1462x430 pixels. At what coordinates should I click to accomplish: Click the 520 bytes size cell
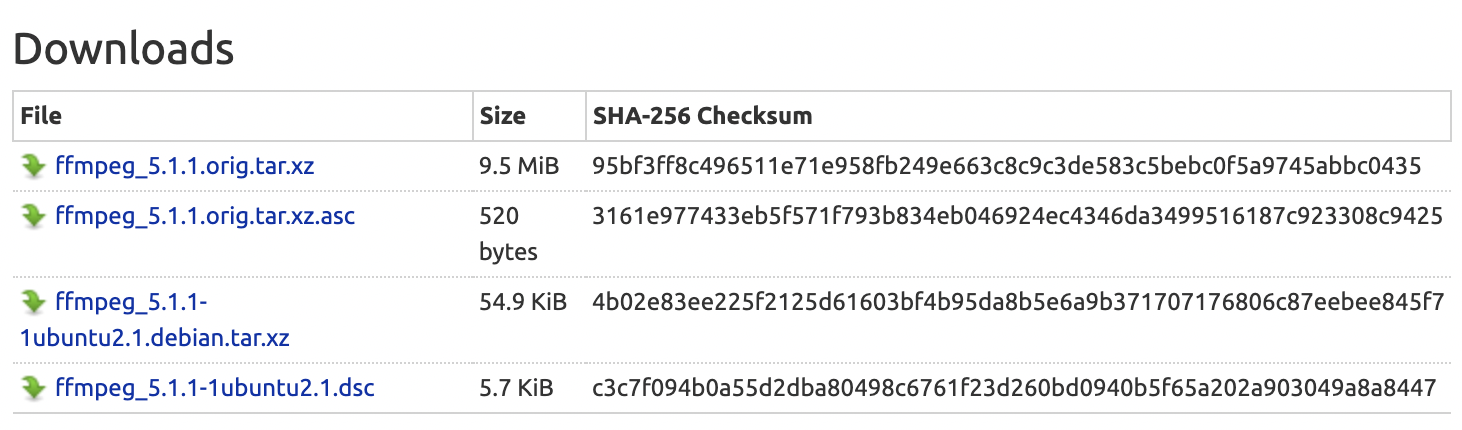(508, 234)
